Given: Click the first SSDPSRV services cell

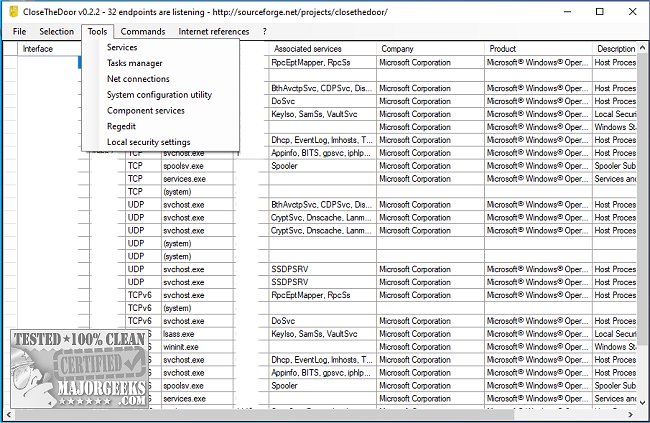Looking at the screenshot, I should [x=322, y=269].
